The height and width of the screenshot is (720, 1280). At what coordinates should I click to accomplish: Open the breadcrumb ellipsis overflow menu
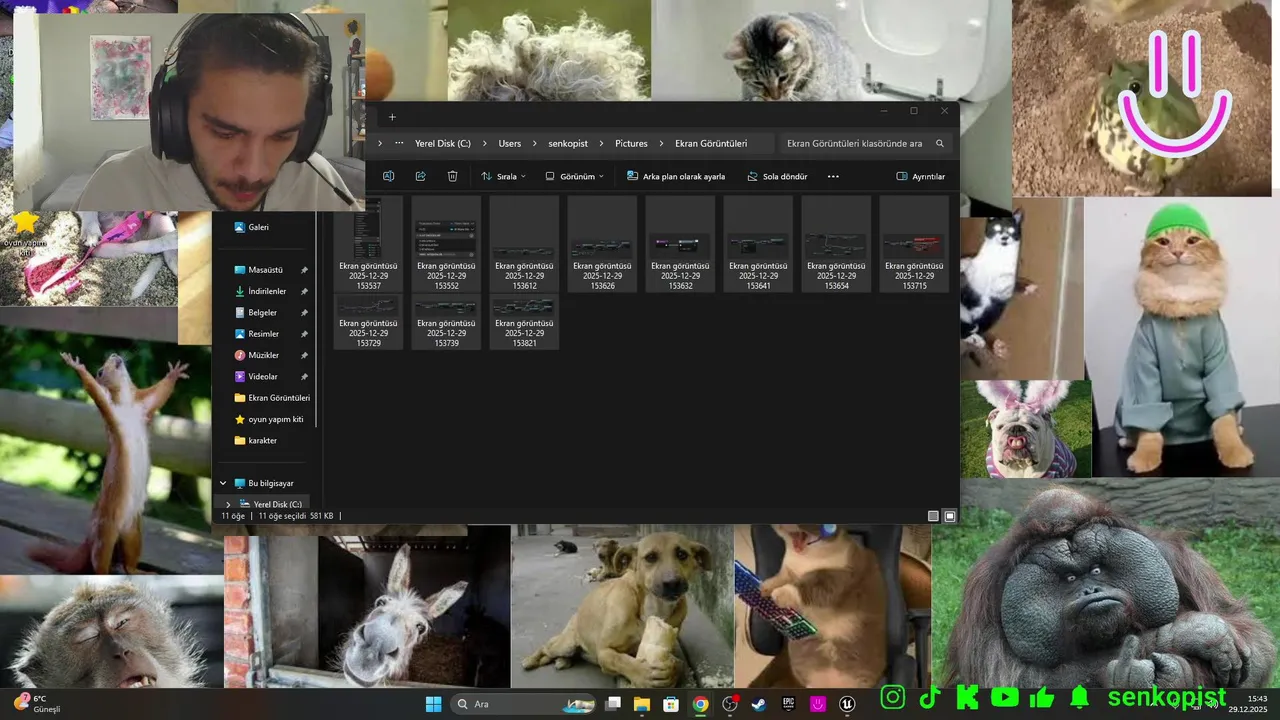click(399, 143)
